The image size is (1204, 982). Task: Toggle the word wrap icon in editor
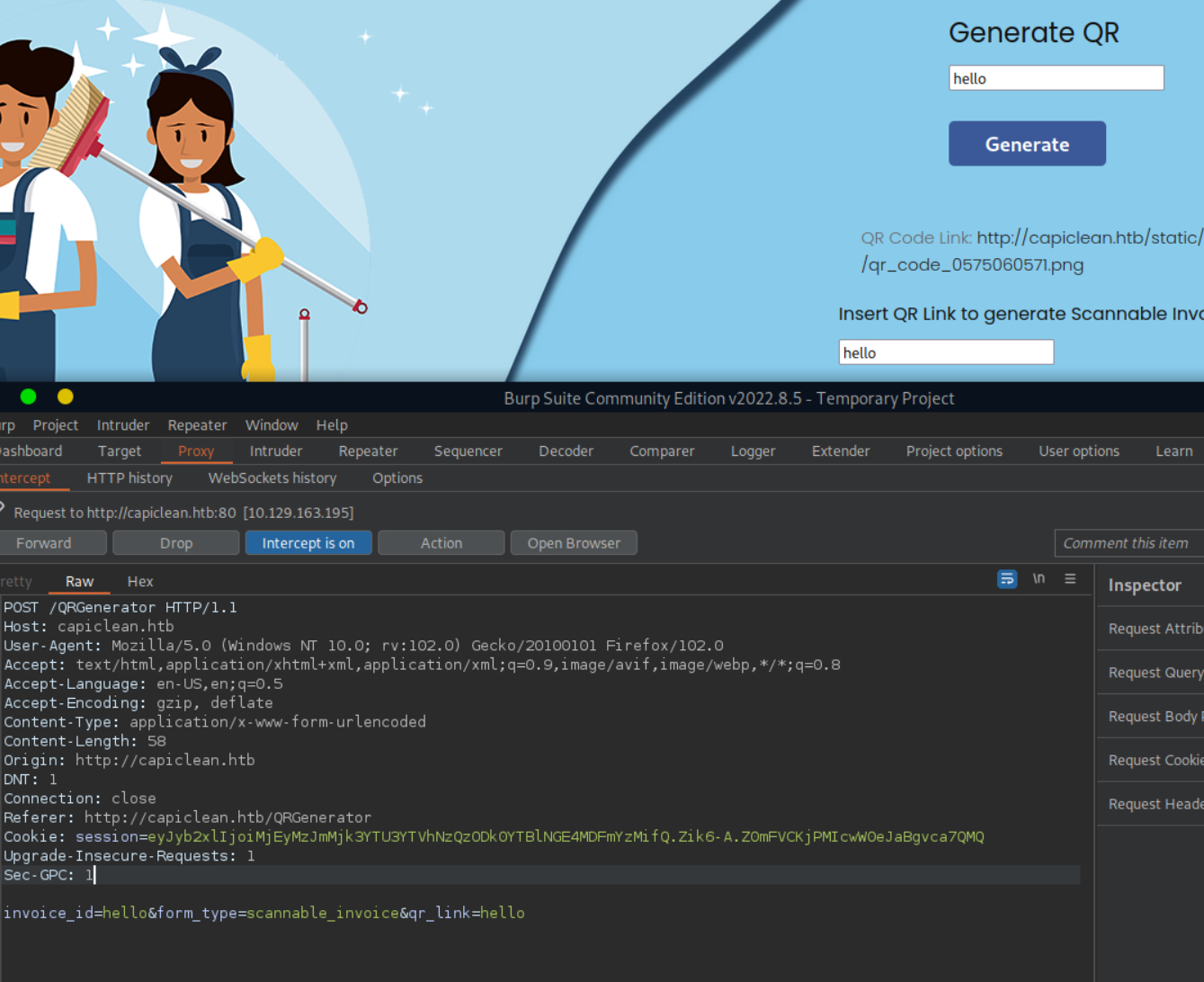click(x=1007, y=579)
